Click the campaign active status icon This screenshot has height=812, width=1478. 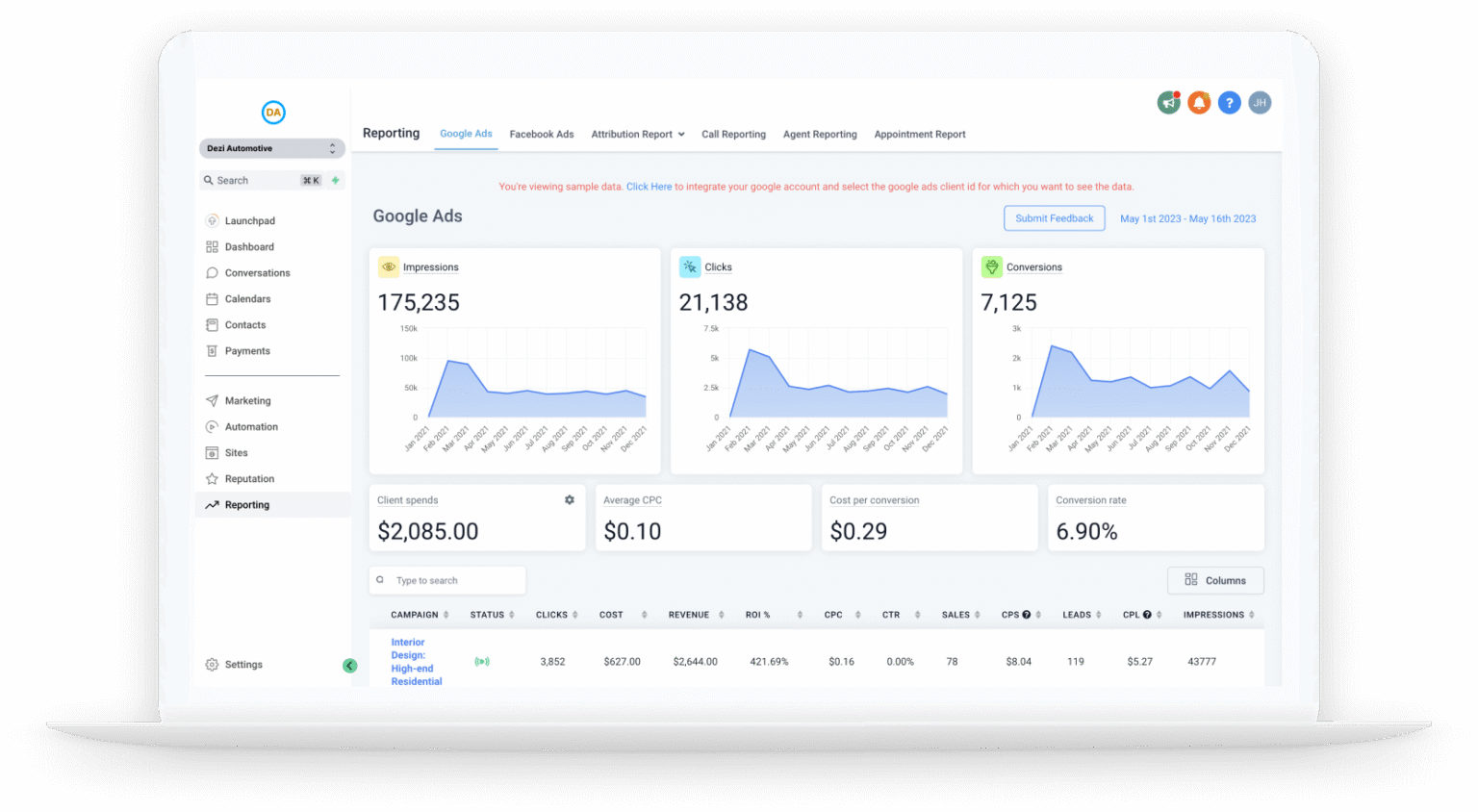(x=482, y=662)
